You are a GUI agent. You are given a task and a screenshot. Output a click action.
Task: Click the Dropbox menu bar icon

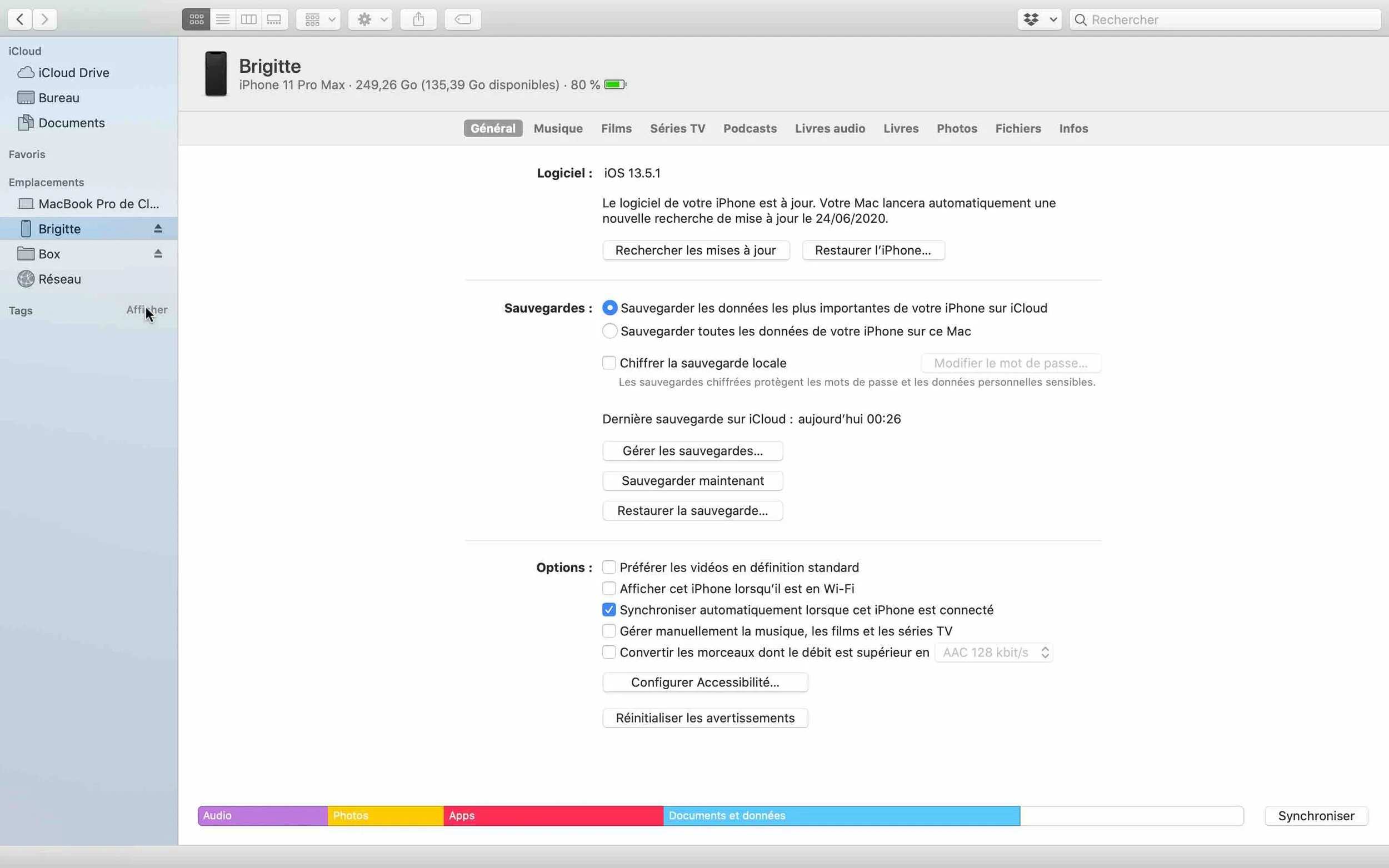[1032, 19]
